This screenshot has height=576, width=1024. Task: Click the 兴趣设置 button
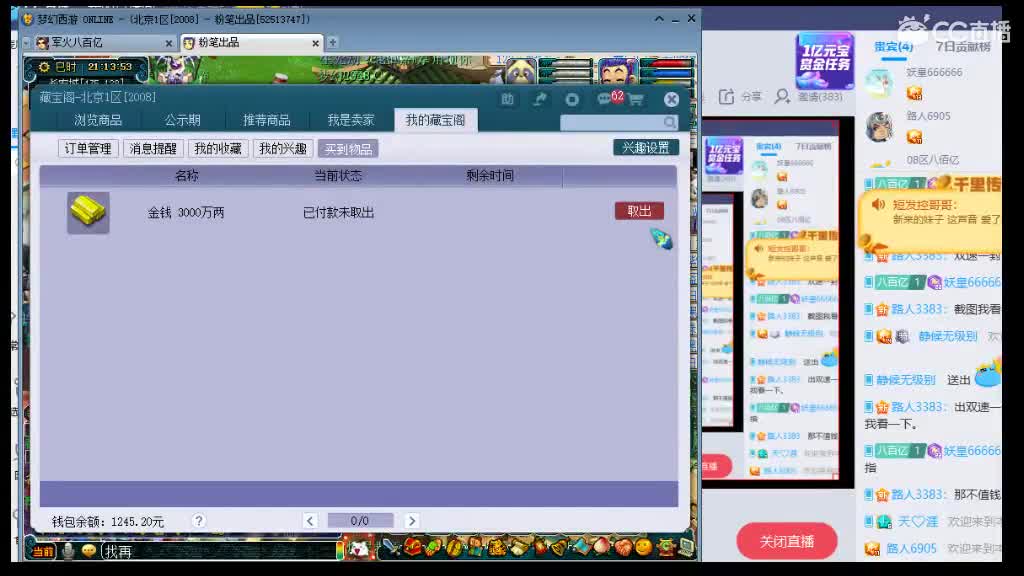[646, 148]
